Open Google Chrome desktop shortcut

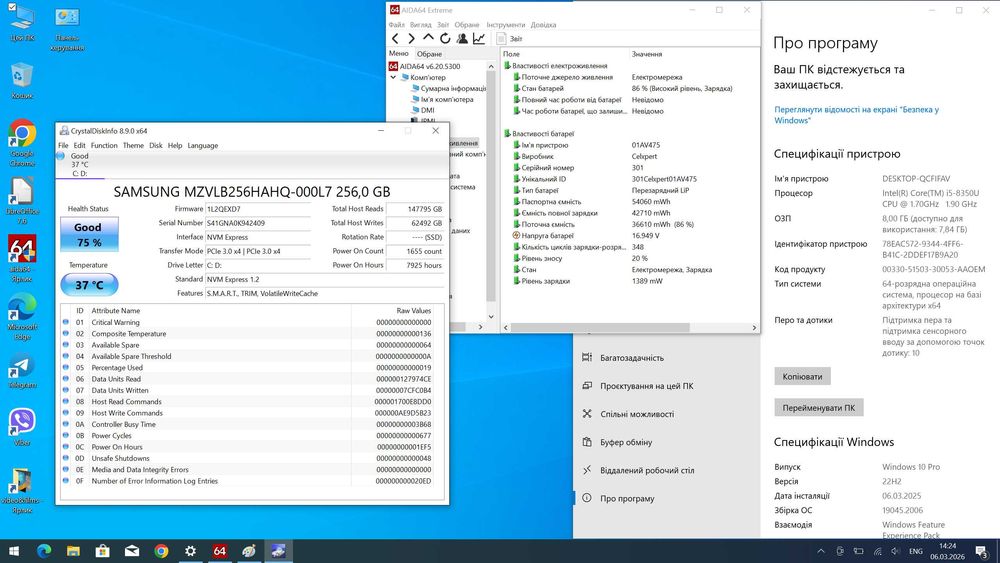(22, 143)
